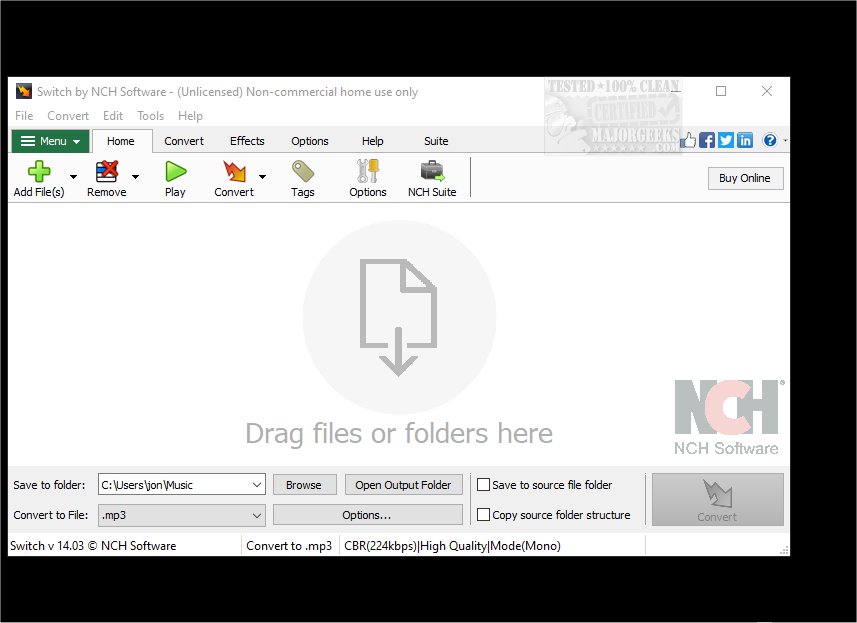Viewport: 857px width, 623px height.
Task: Close the Switch window
Action: pos(767,91)
